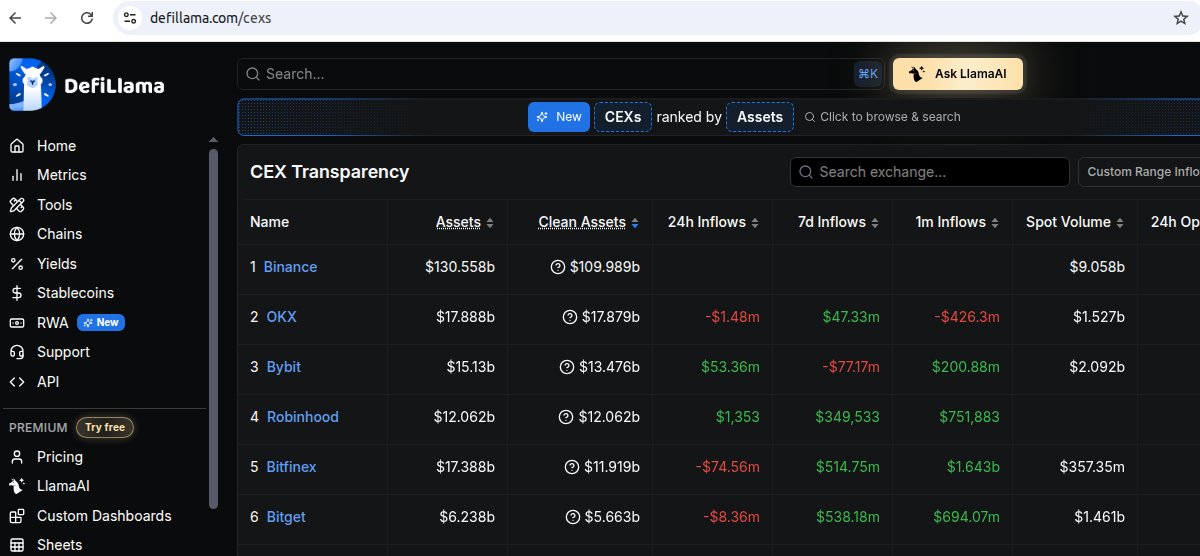Click OKX 24h inflows value -$1.48m
The width and height of the screenshot is (1200, 556).
pos(732,317)
